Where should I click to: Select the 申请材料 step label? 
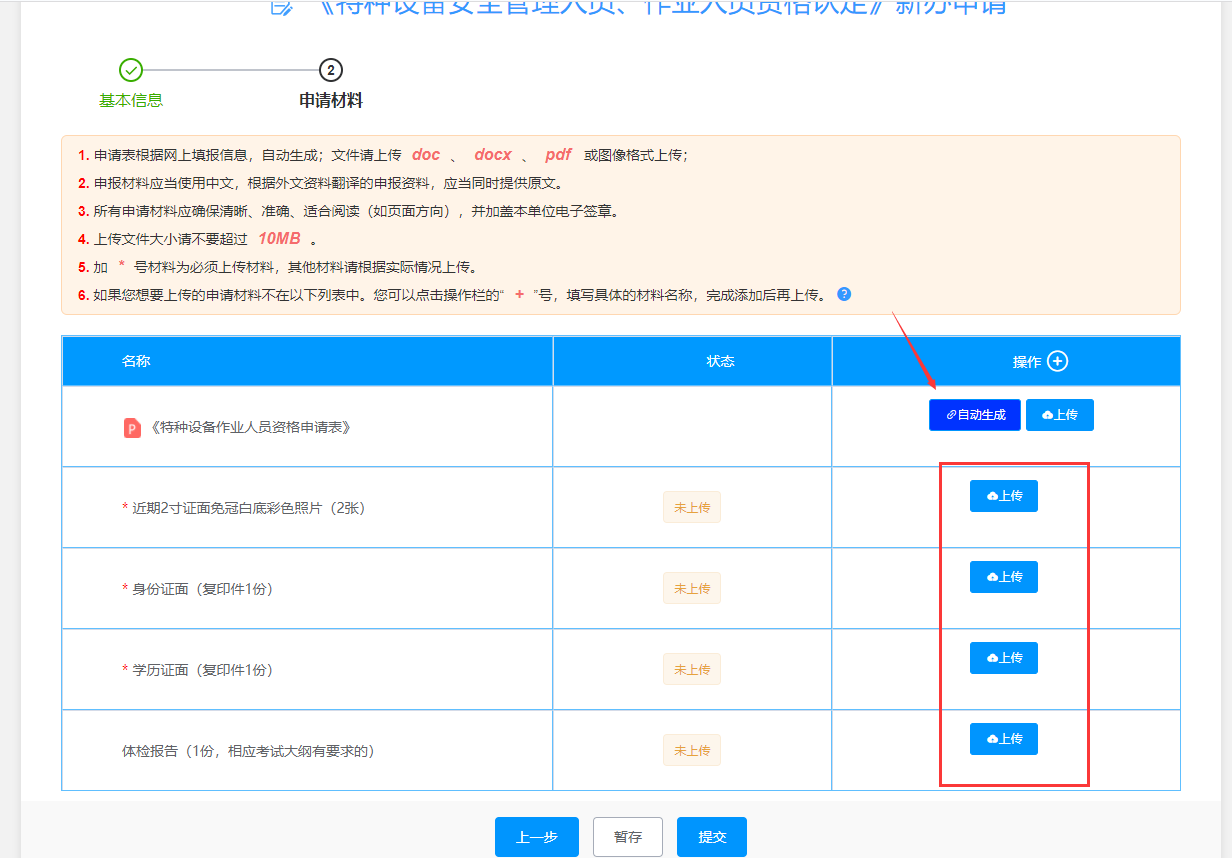[331, 100]
